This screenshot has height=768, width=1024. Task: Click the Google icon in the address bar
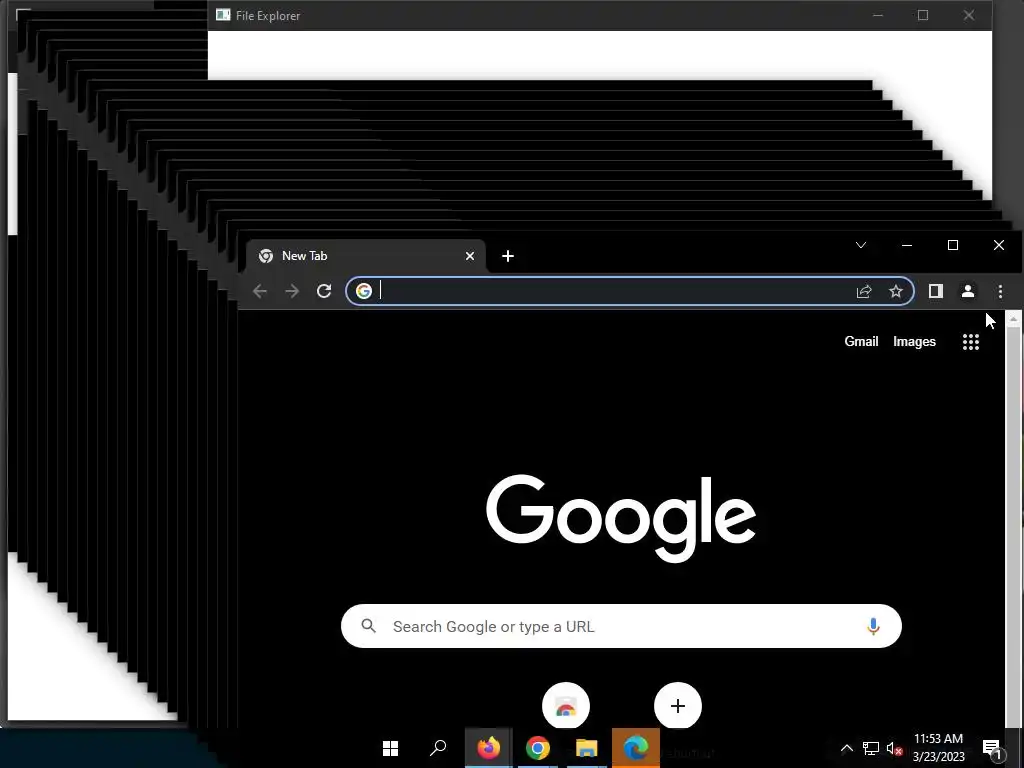364,291
